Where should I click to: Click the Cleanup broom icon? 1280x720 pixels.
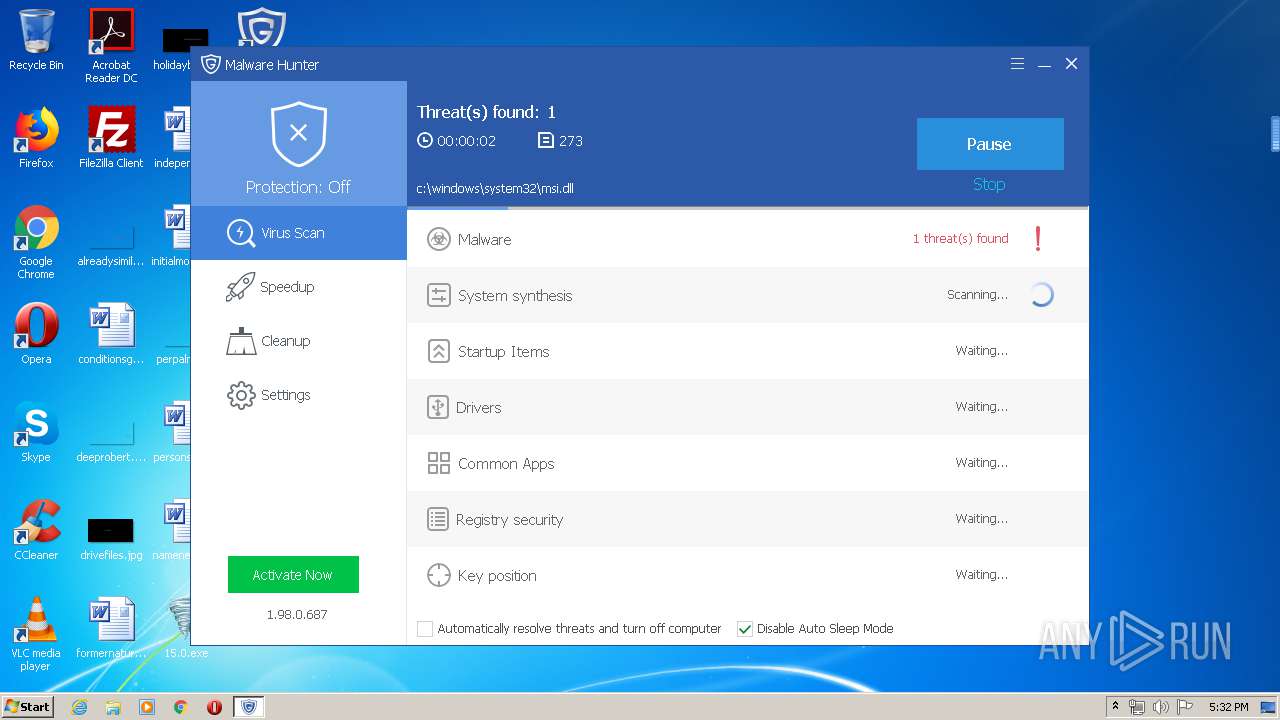coord(241,341)
